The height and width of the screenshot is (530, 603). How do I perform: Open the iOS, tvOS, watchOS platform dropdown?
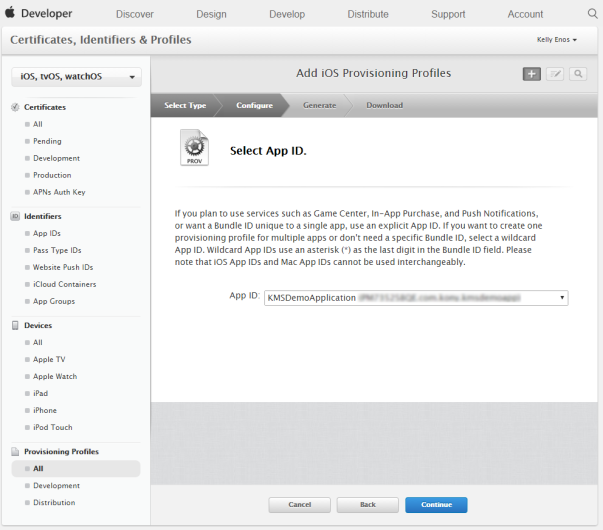tap(77, 77)
